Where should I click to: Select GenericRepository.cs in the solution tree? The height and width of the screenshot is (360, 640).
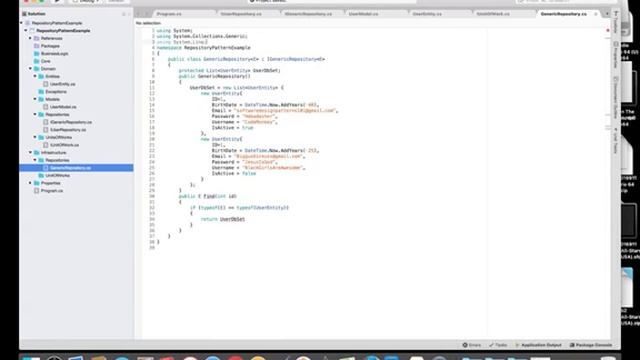pos(76,168)
